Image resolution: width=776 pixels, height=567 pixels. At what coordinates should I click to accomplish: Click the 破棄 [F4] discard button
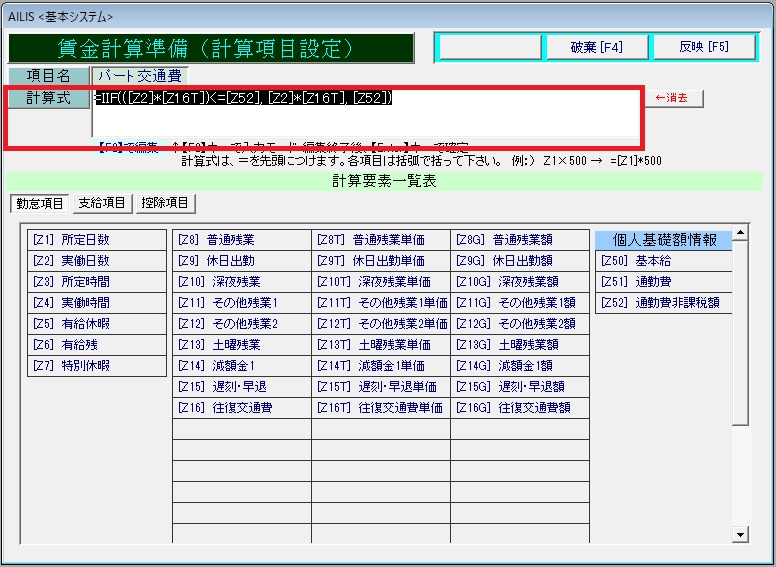point(595,47)
